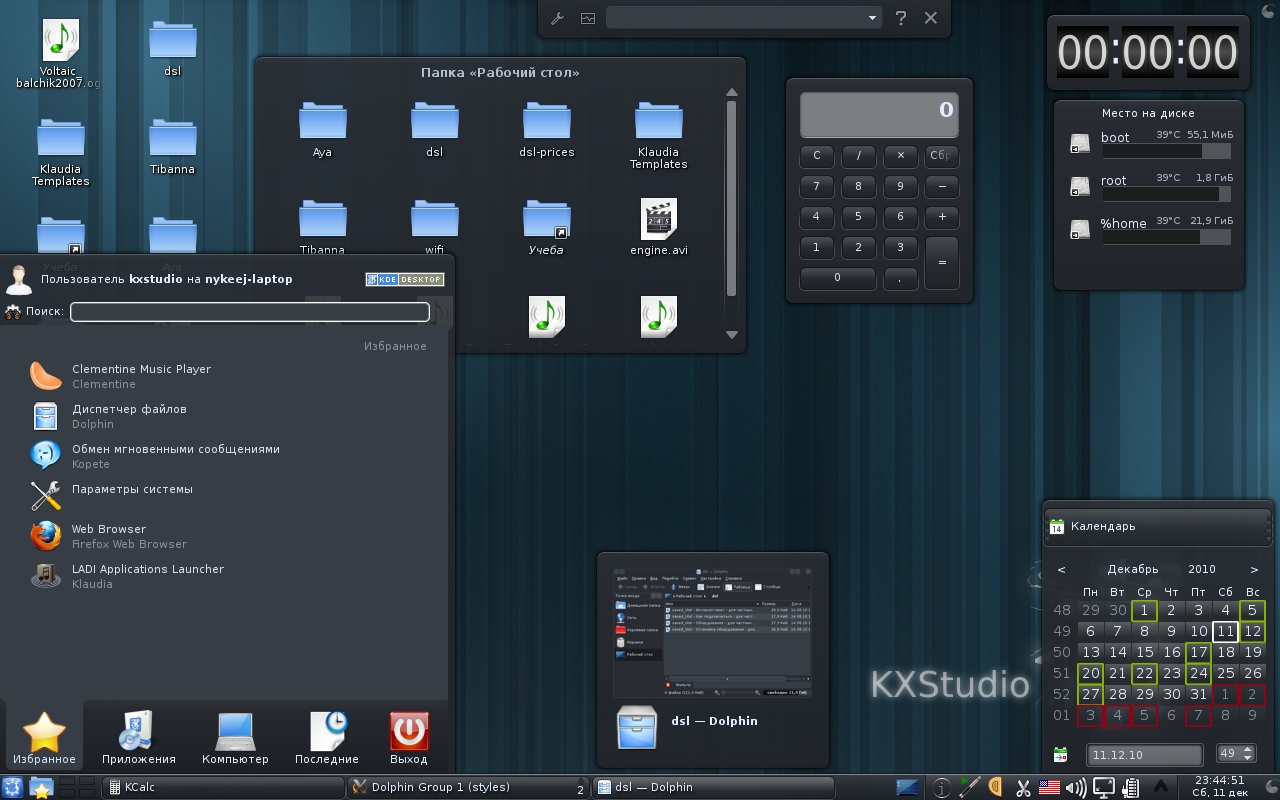Expand the top widget combo box dropdown

coord(872,18)
